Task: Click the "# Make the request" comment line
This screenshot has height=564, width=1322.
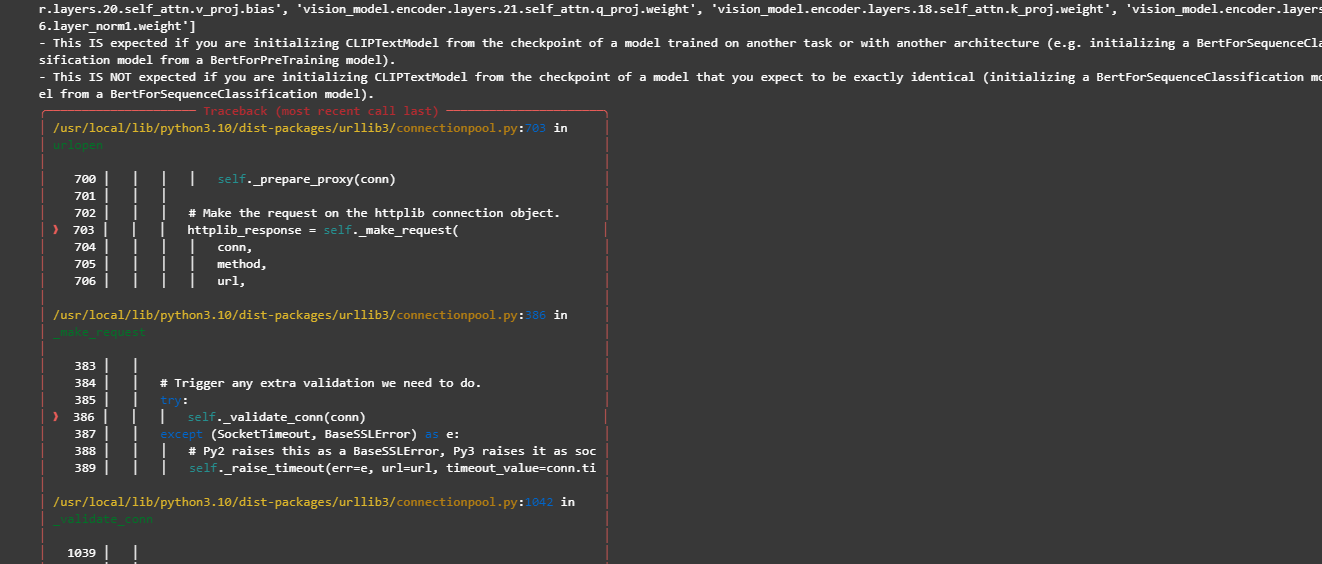Action: click(x=373, y=213)
